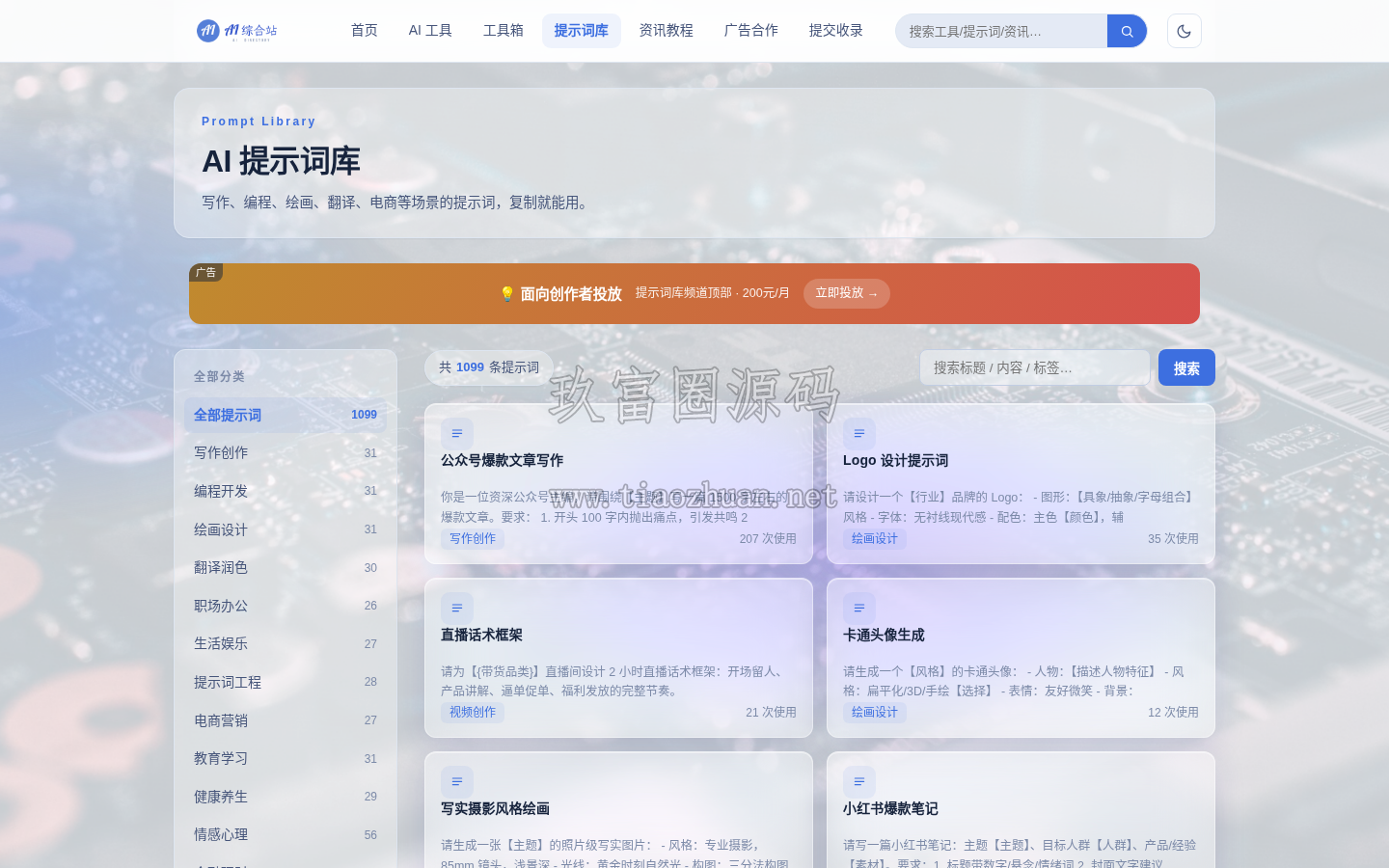This screenshot has height=868, width=1389.
Task: Open 卡通头像生成 prompt title
Action: coord(884,635)
